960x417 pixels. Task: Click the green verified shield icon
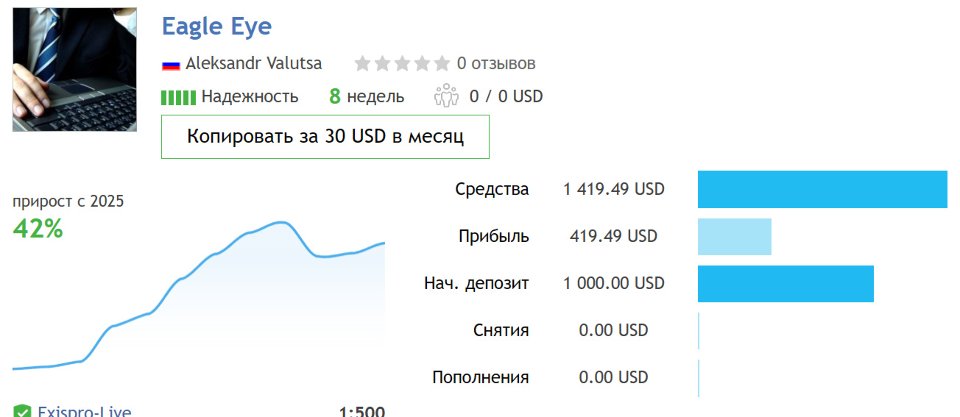(x=21, y=411)
